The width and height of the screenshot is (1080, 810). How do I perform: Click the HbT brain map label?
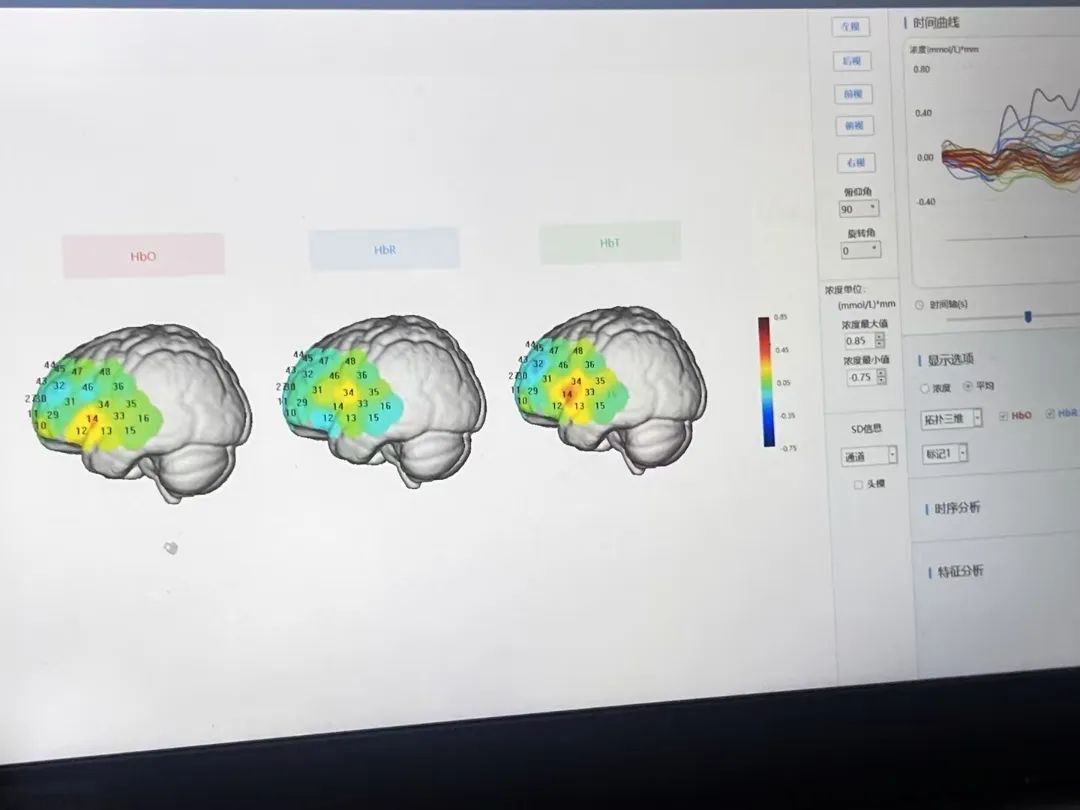[x=609, y=243]
